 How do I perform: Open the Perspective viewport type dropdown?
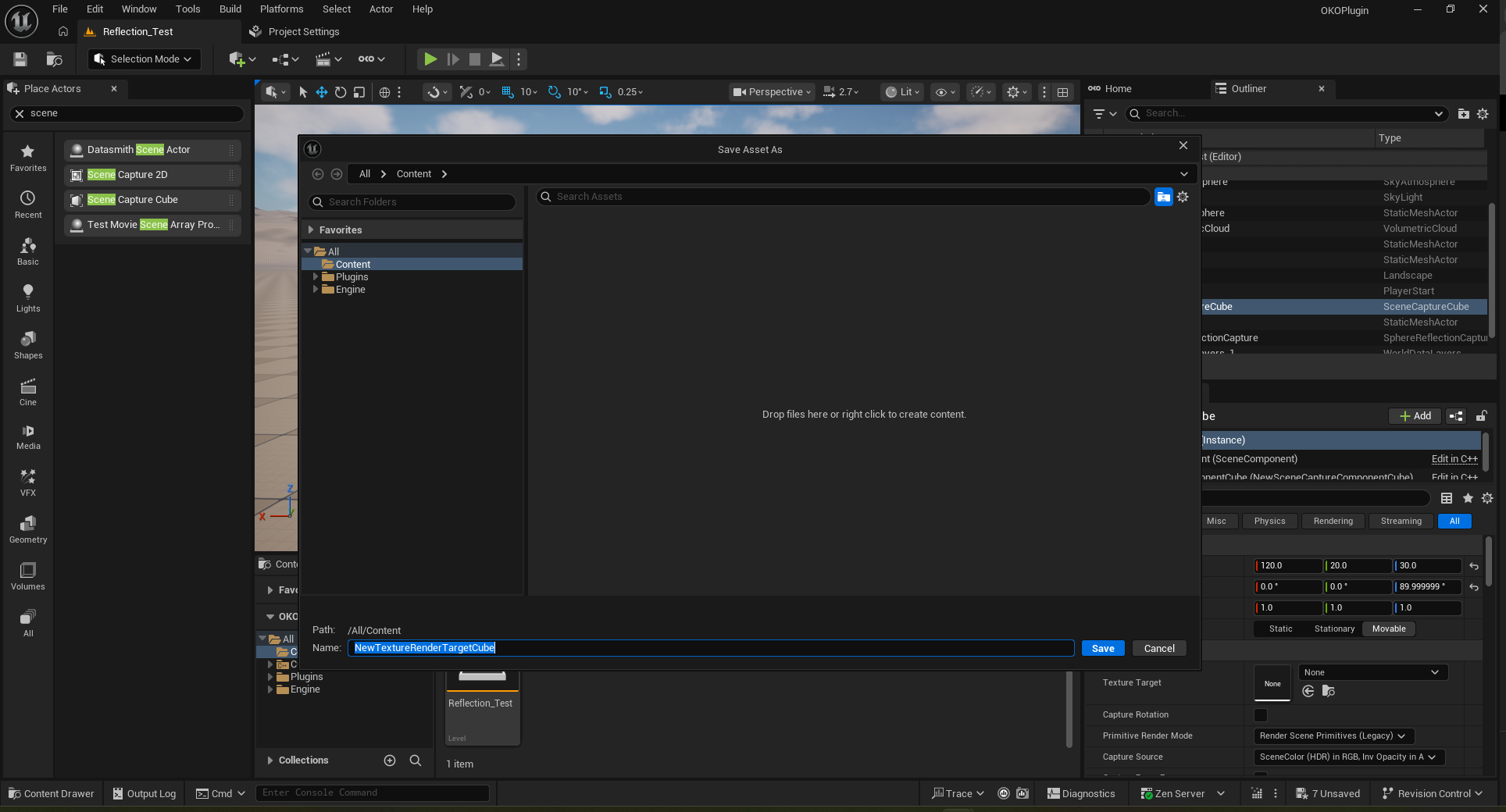click(x=773, y=92)
